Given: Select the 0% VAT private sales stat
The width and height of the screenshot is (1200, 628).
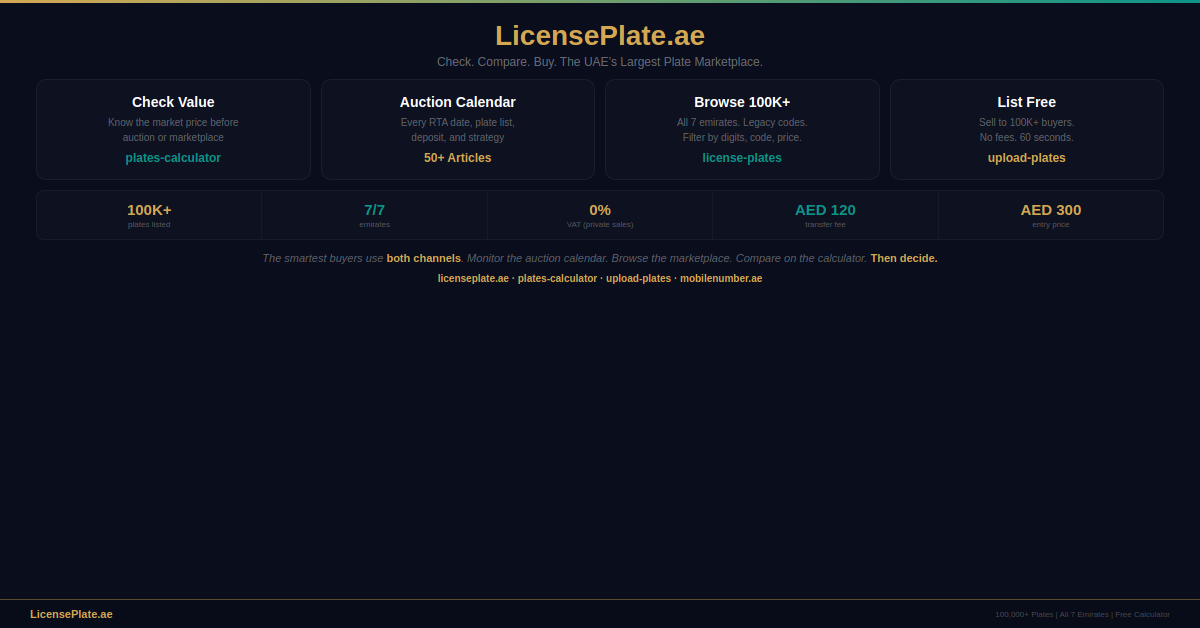Looking at the screenshot, I should point(600,214).
